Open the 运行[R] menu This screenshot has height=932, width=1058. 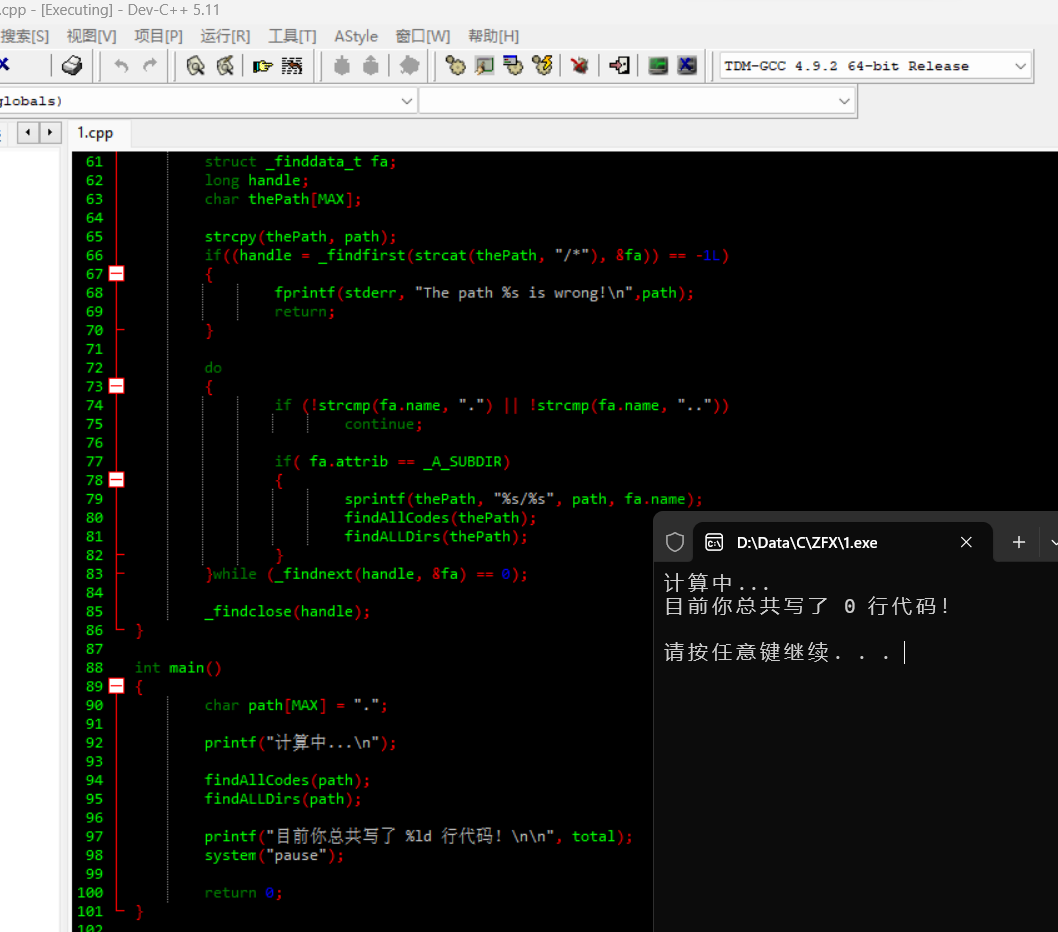pos(225,36)
